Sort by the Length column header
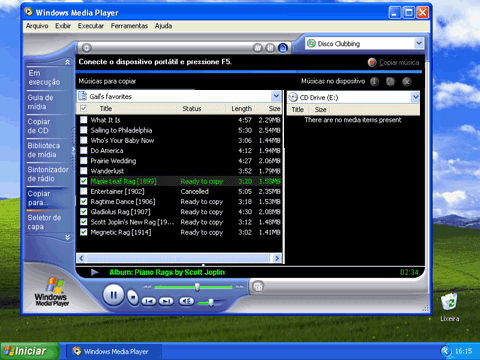This screenshot has width=480, height=360. [x=241, y=108]
